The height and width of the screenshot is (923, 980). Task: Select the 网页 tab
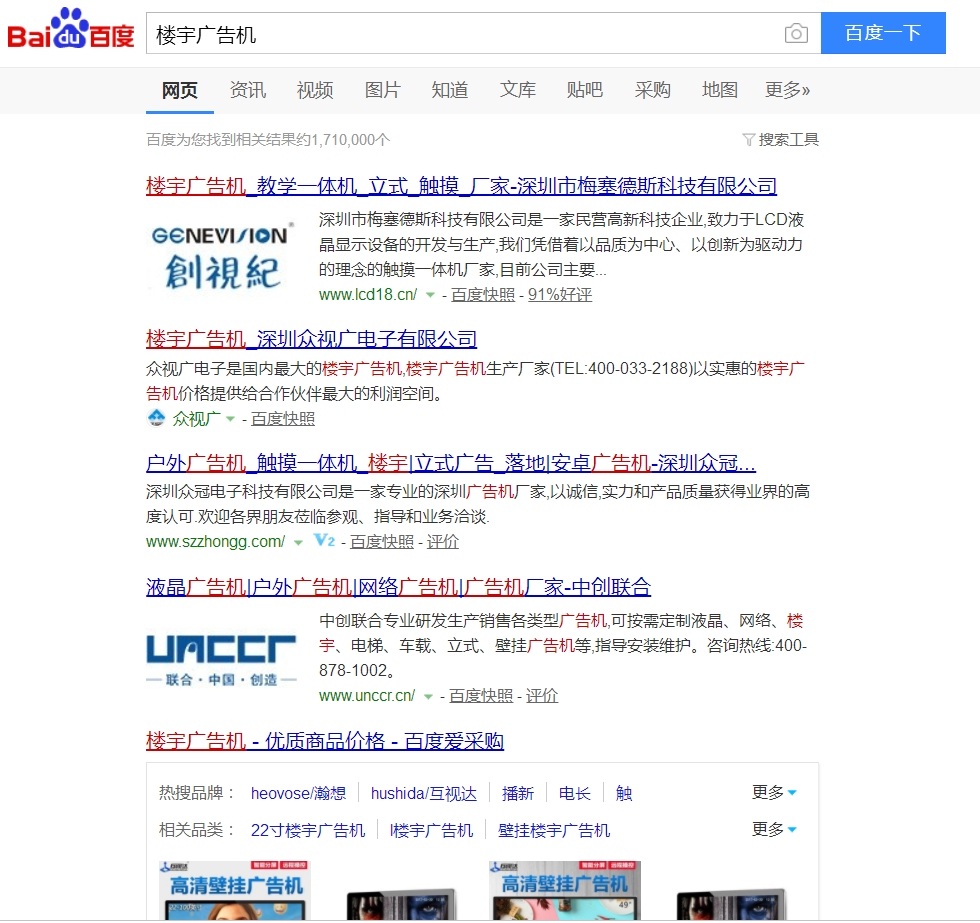pos(179,91)
